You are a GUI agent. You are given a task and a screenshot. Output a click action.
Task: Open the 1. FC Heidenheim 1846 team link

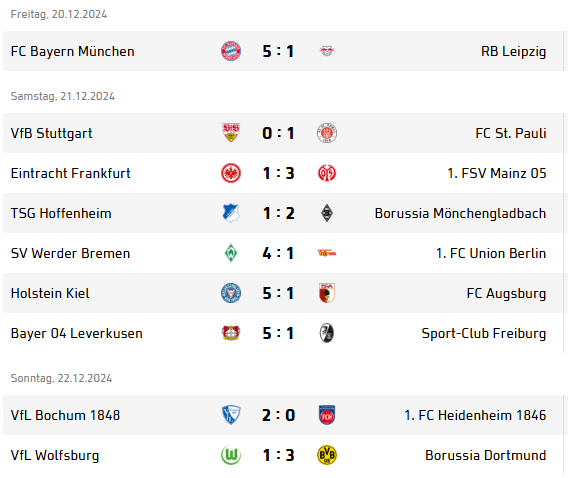coord(475,415)
